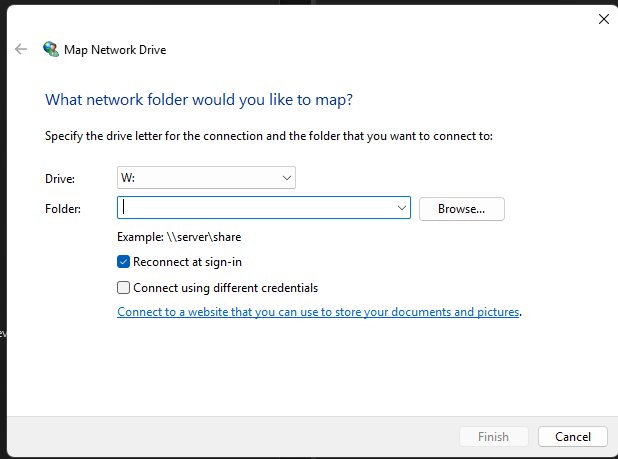Expand the Drive letter dropdown chevron
The height and width of the screenshot is (459, 618).
point(287,178)
